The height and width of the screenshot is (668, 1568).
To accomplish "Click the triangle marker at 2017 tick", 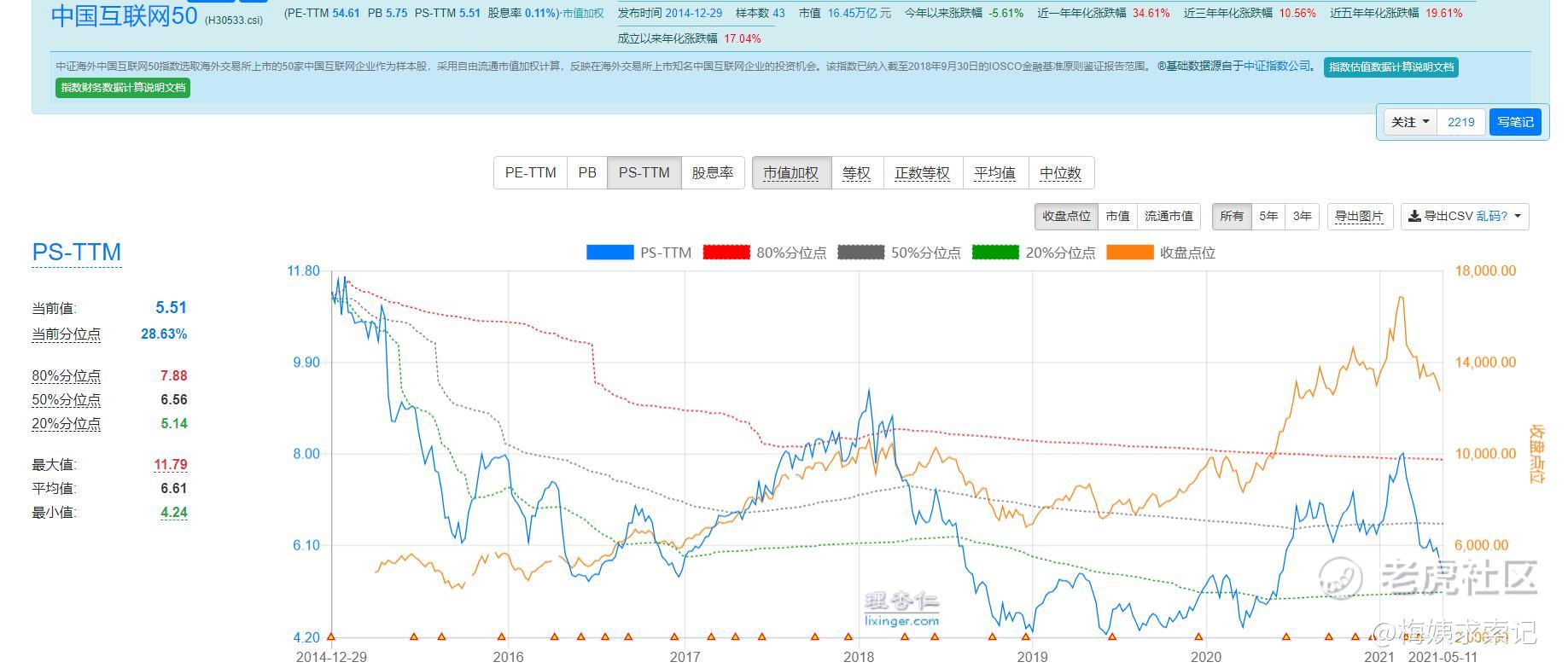I will coord(674,636).
